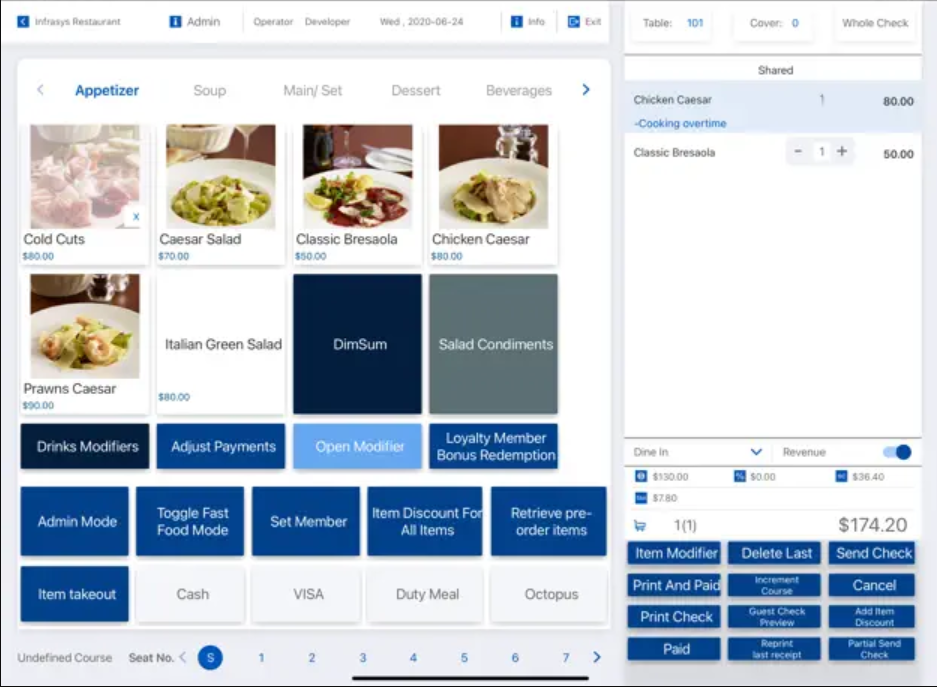937x687 pixels.
Task: Select the Prawns Caesar item thumbnail
Action: pyautogui.click(x=84, y=327)
